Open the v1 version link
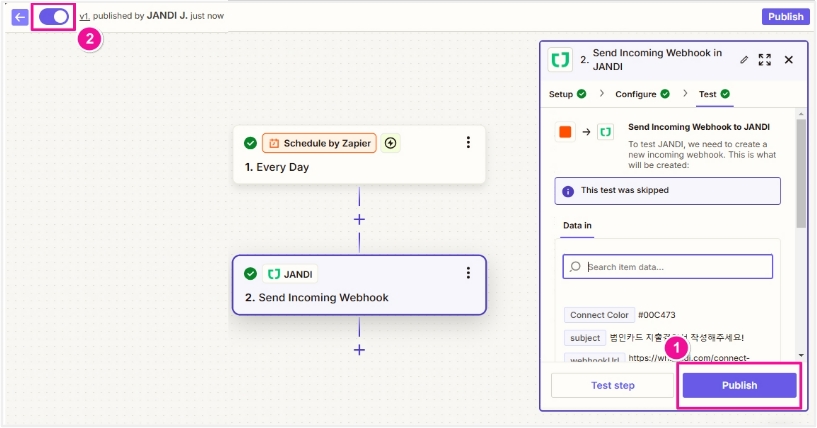817x428 pixels. [x=84, y=17]
